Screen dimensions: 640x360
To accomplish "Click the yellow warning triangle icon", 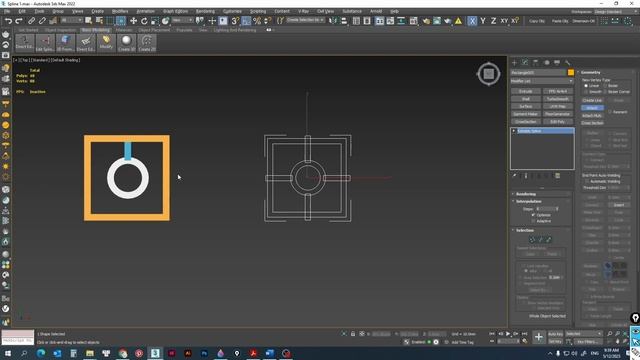I will click(458, 21).
